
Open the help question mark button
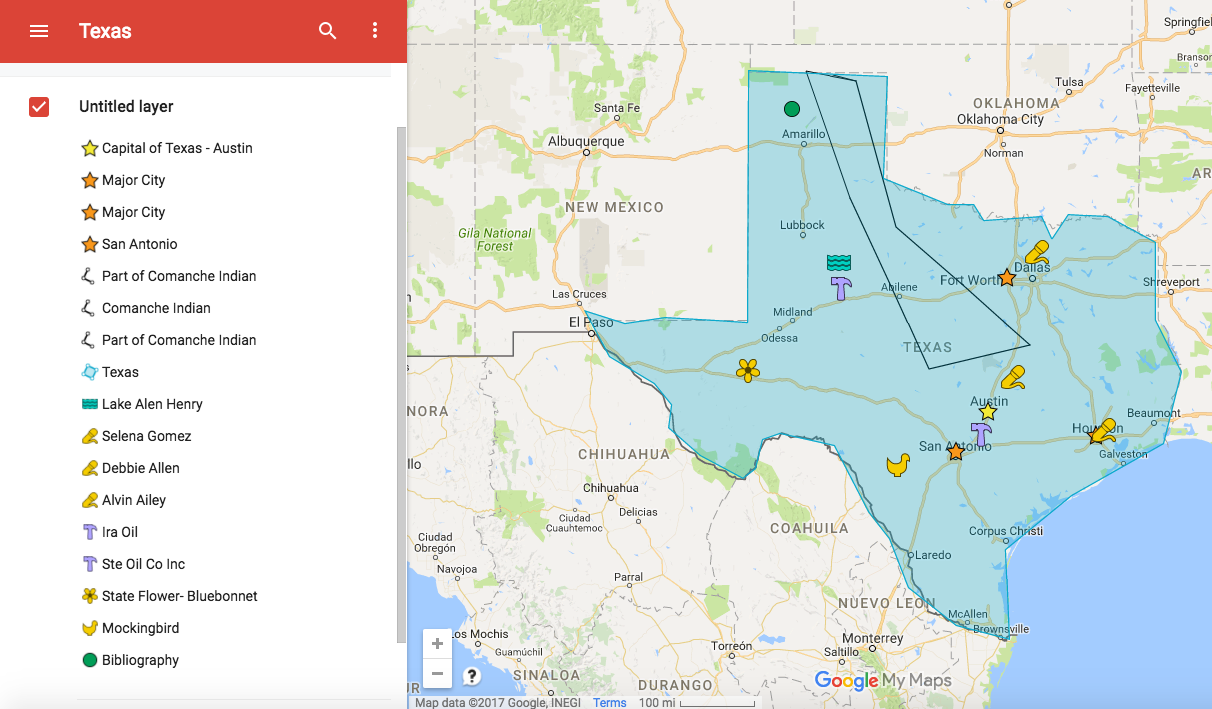[x=472, y=676]
